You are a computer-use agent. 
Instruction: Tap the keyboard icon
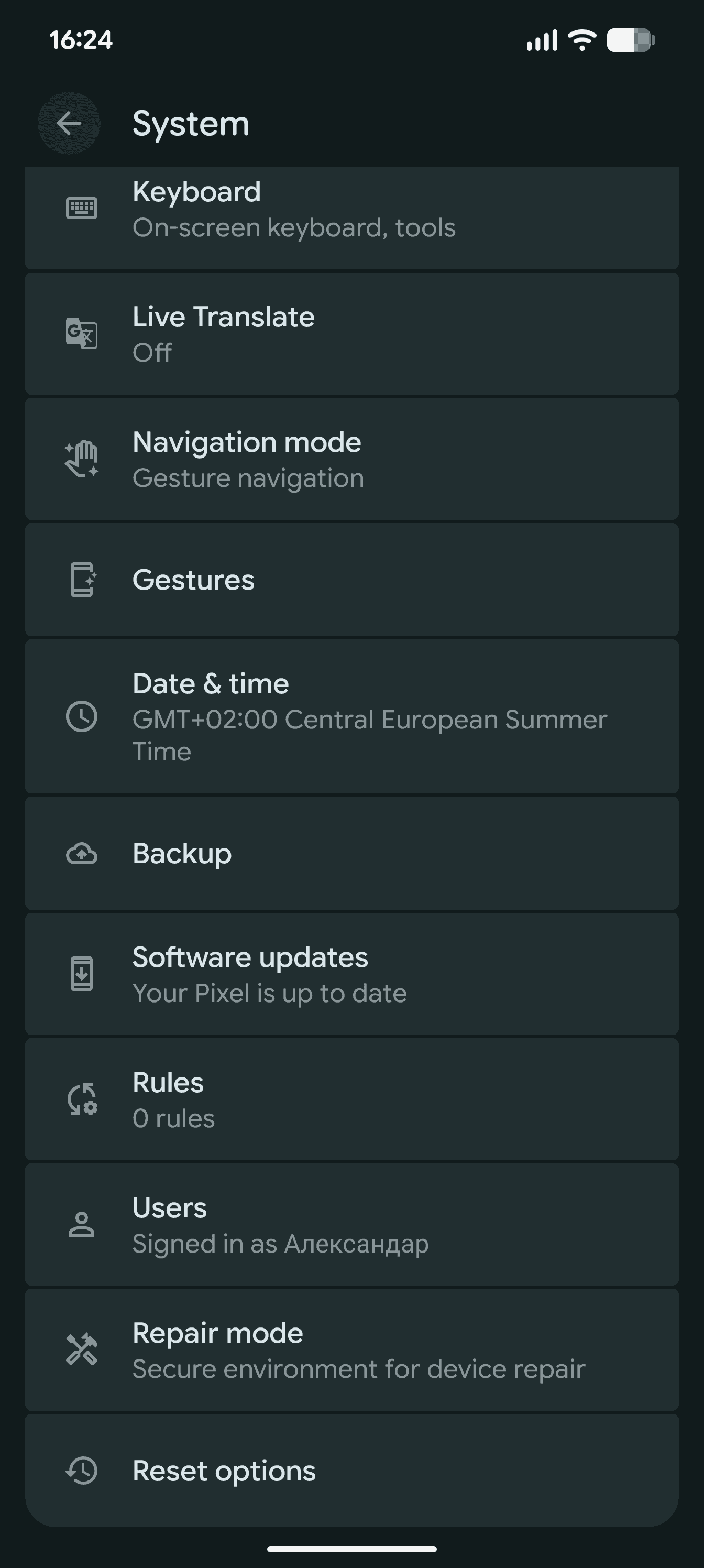(x=82, y=208)
